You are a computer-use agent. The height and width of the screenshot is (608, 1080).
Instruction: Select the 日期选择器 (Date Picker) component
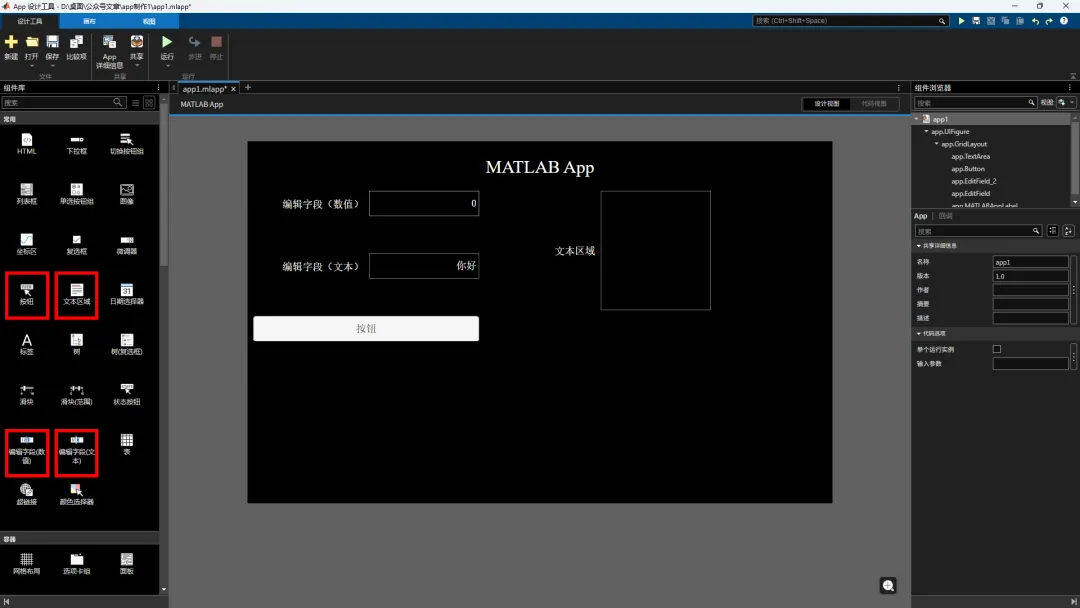pyautogui.click(x=127, y=295)
